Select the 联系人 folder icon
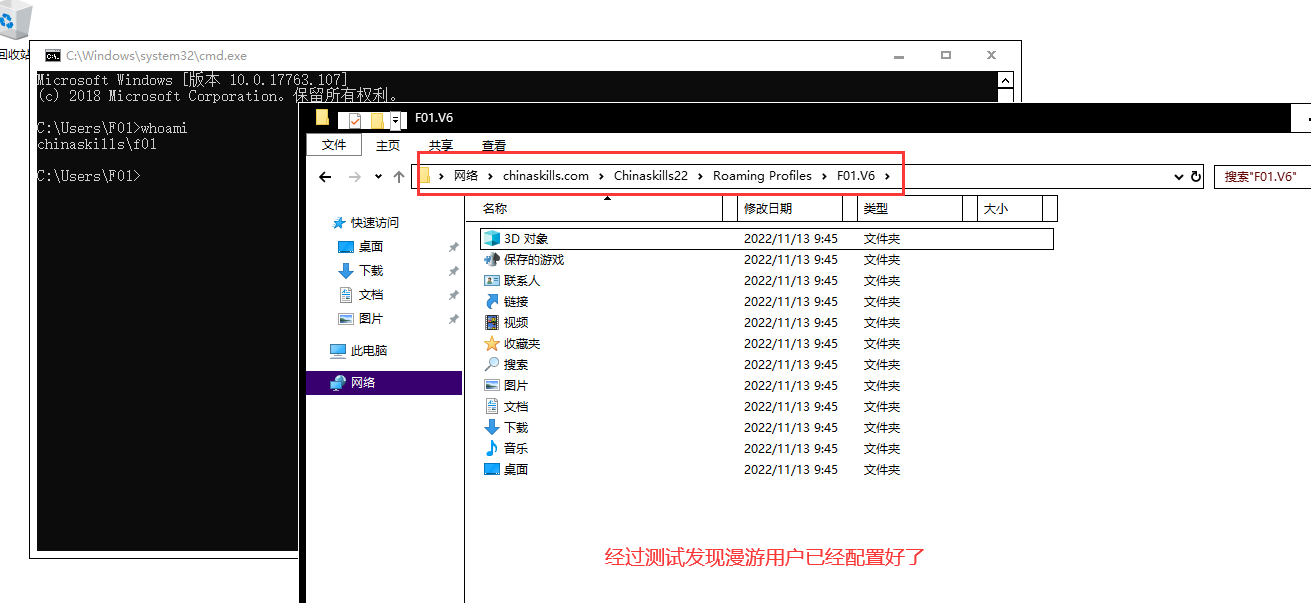1311x603 pixels. 491,281
